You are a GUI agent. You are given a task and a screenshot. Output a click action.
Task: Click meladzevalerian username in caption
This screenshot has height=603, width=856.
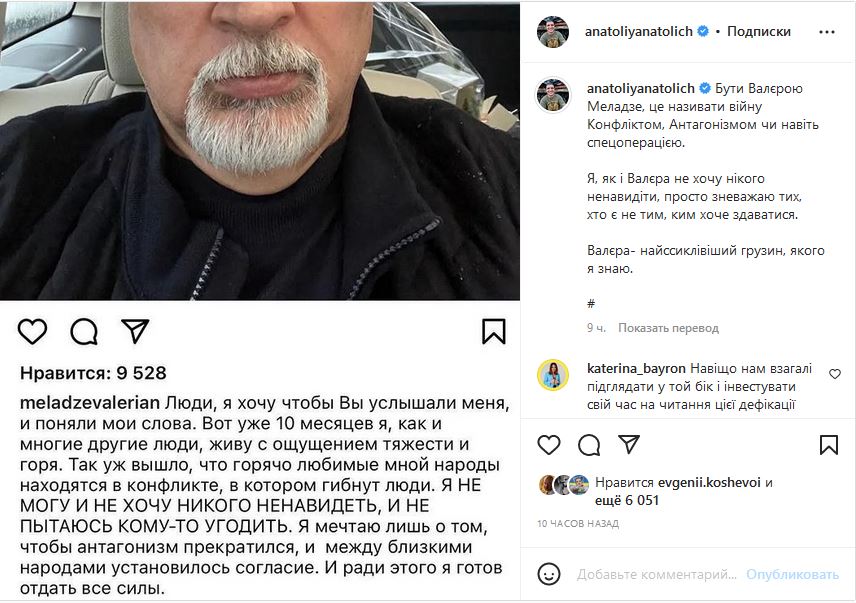click(90, 403)
